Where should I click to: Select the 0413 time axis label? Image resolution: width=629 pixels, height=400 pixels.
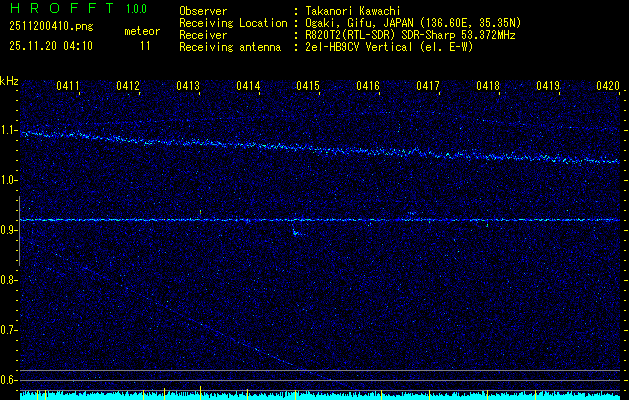click(188, 87)
